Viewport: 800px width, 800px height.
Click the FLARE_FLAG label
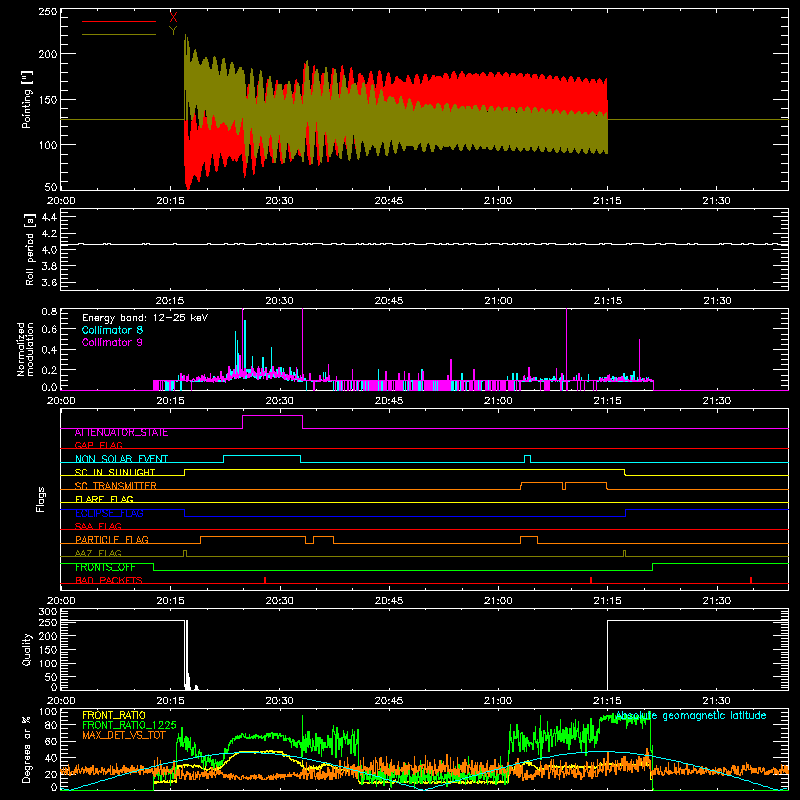click(104, 499)
